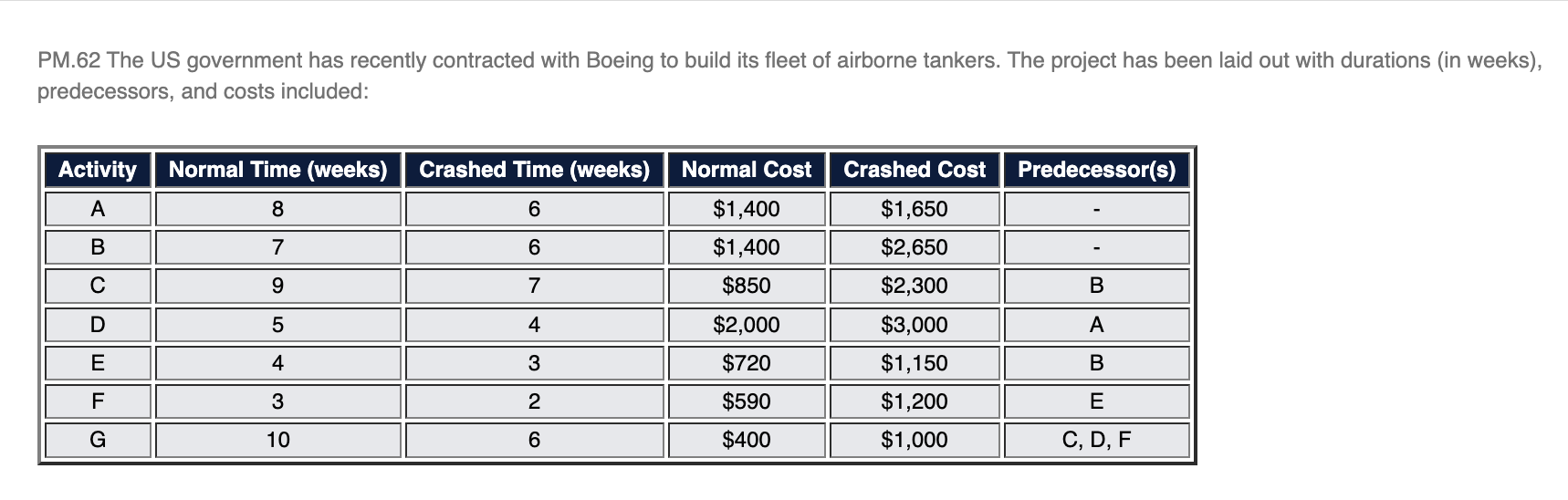Click the $720 normal cost cell
1568x500 pixels.
click(x=746, y=363)
